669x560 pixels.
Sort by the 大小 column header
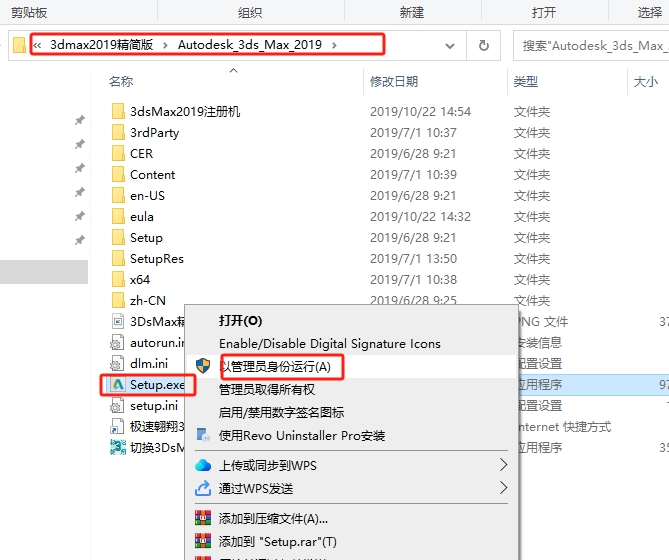point(645,81)
